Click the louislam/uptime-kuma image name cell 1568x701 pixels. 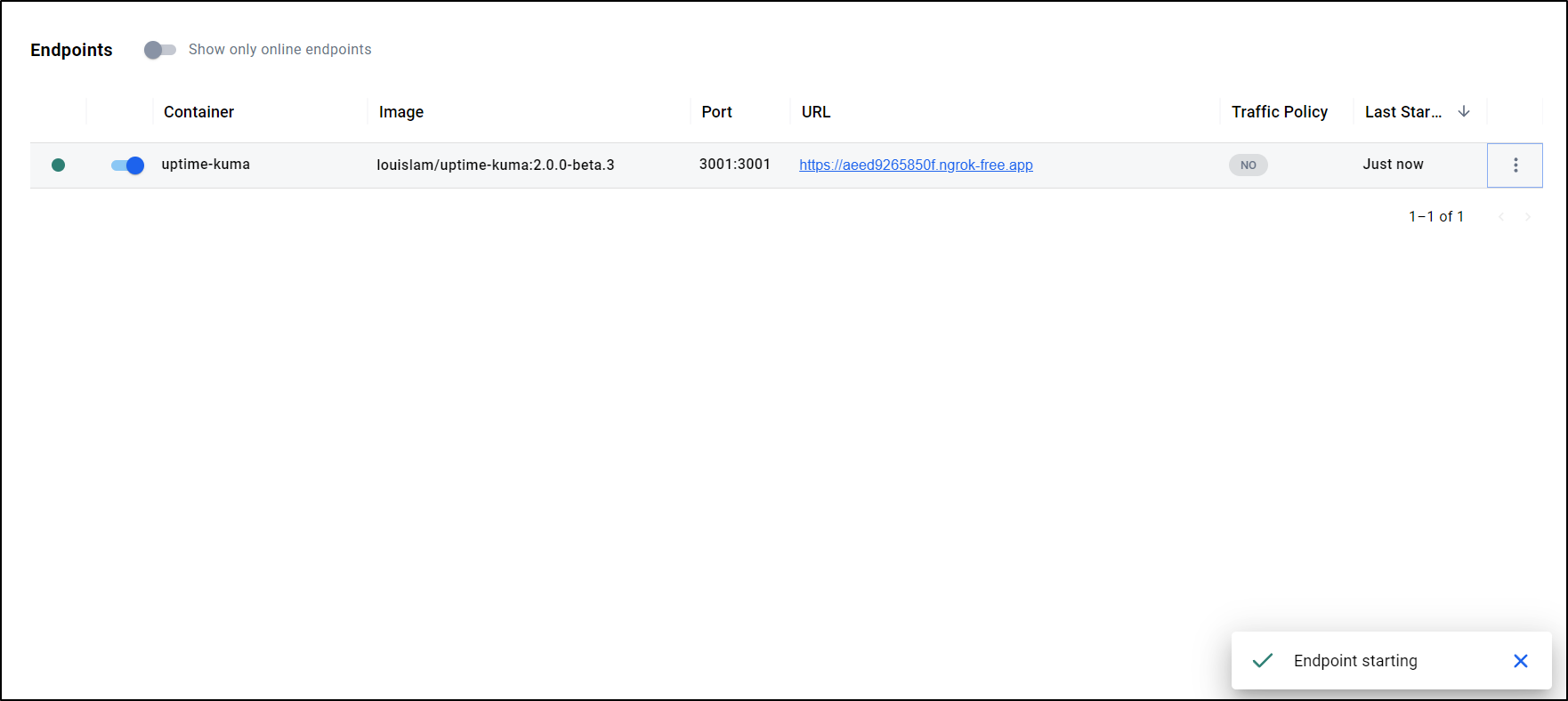click(x=495, y=165)
